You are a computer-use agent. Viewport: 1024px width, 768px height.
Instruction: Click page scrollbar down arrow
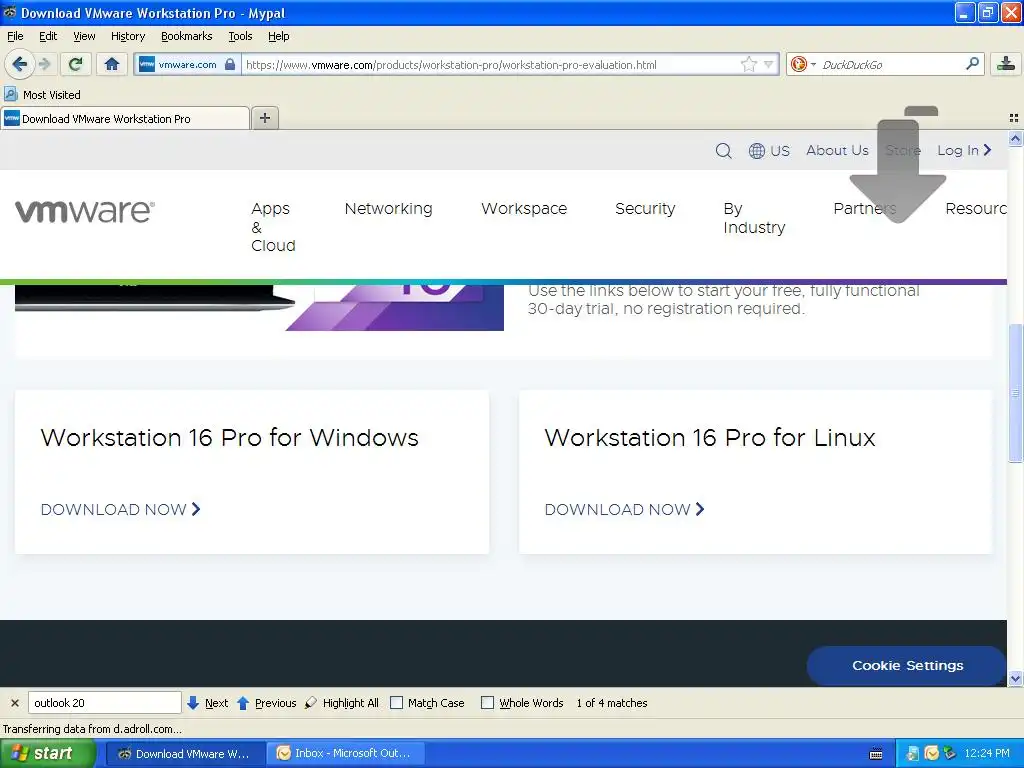(1015, 679)
